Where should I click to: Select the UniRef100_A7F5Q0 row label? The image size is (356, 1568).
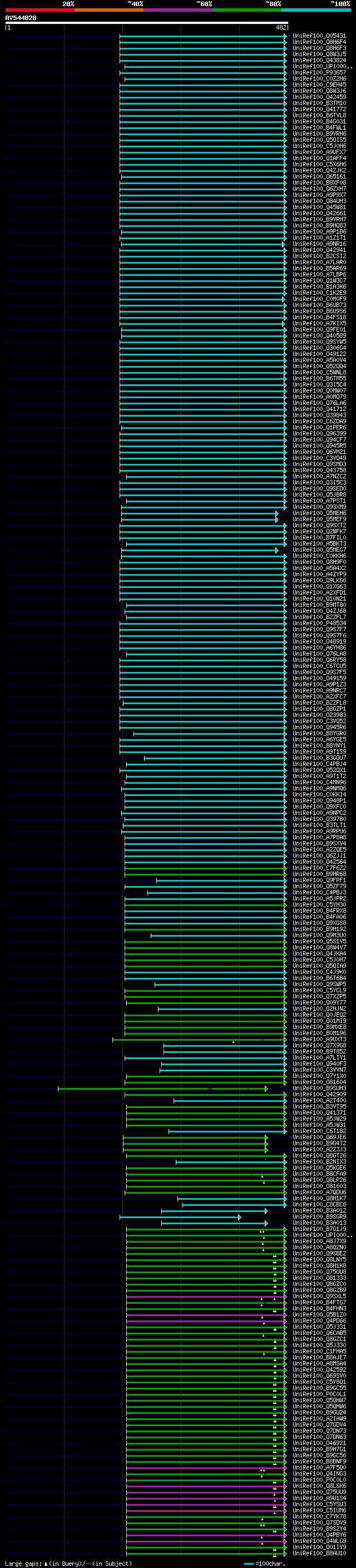click(319, 1467)
